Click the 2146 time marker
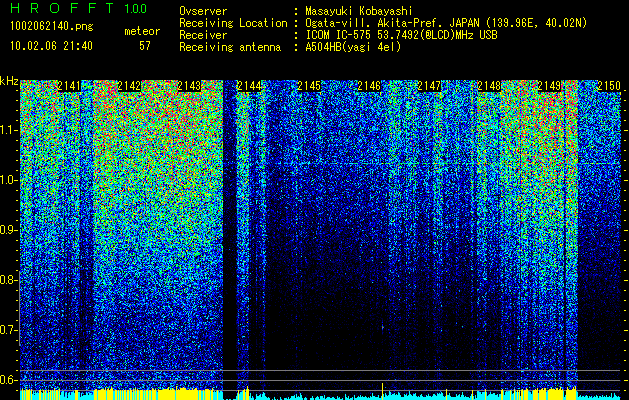The height and width of the screenshot is (400, 629). point(369,86)
